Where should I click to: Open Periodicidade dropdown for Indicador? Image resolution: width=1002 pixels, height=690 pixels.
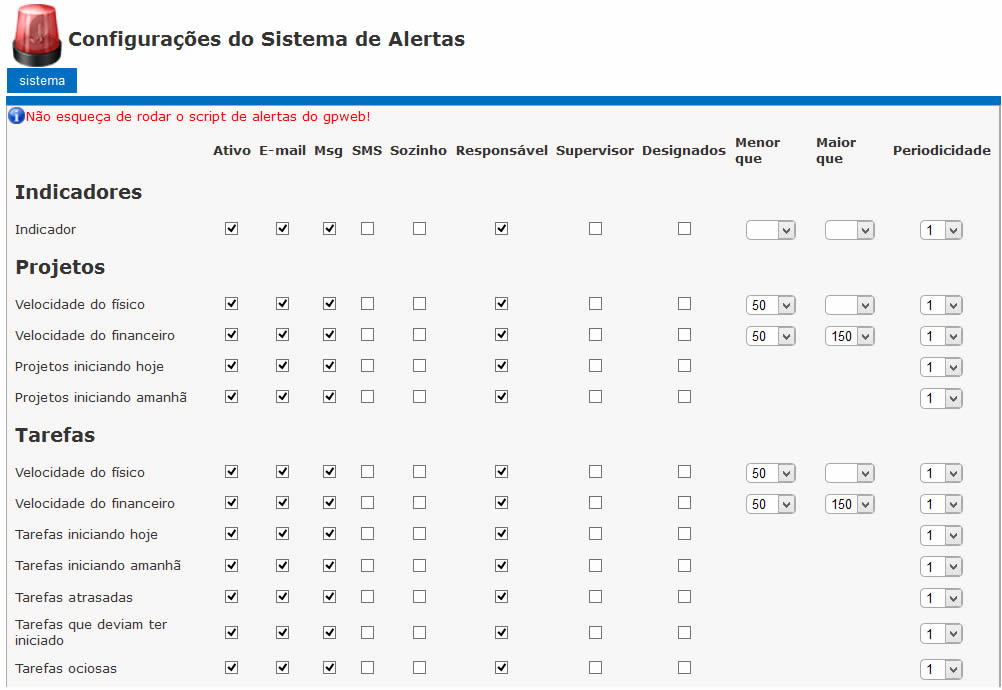coord(941,230)
